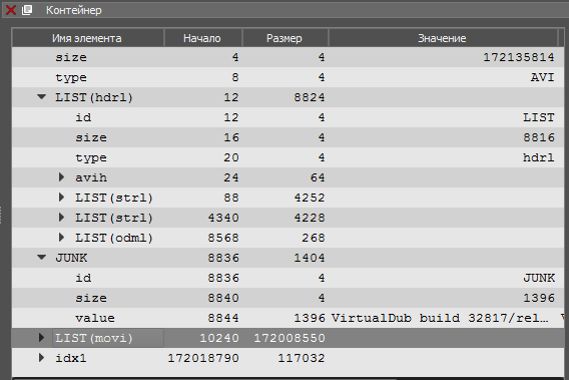This screenshot has width=569, height=380.
Task: Collapse the LIST(hdrl) tree node
Action: [x=41, y=97]
